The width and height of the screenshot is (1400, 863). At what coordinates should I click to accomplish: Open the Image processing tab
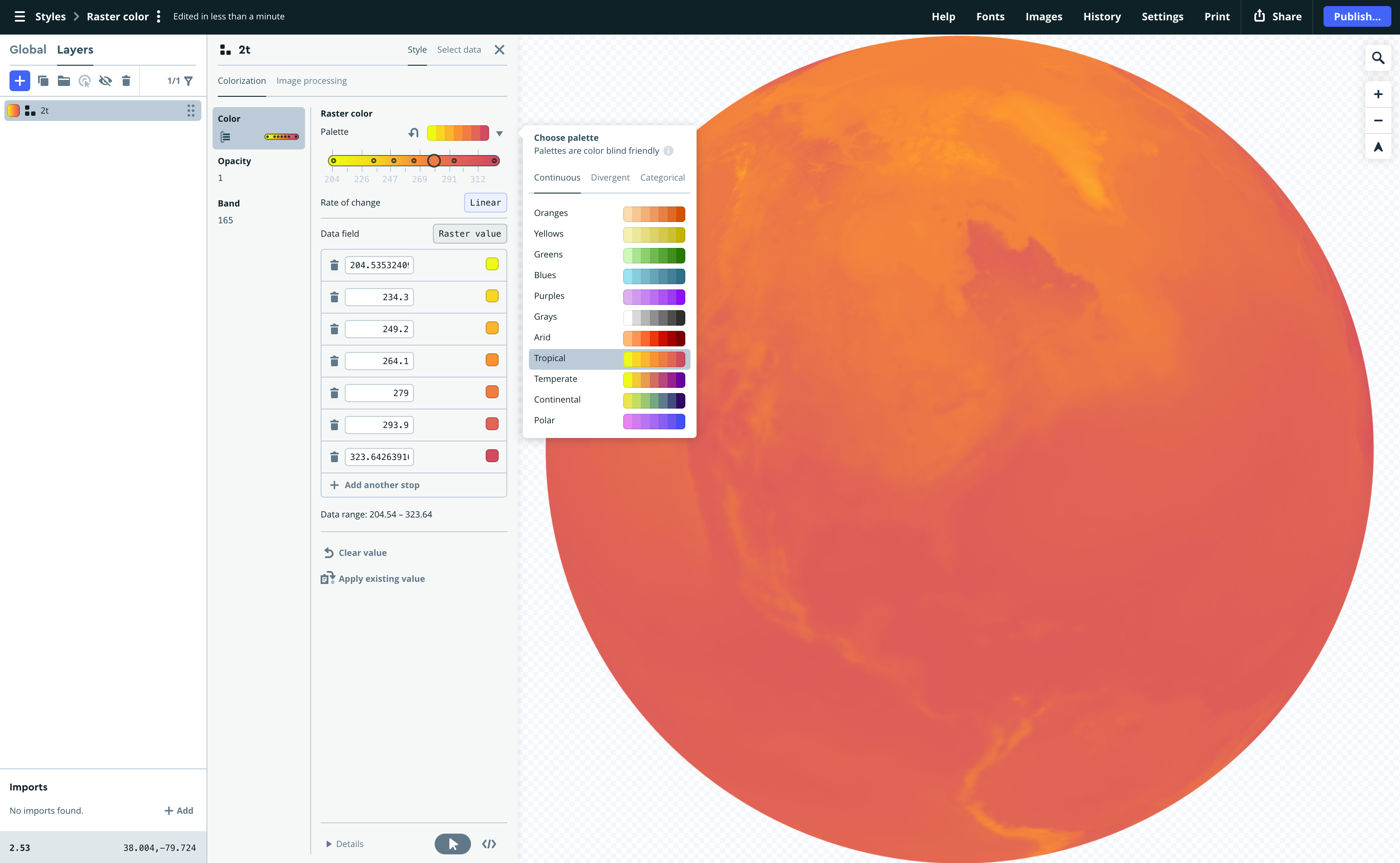click(312, 81)
